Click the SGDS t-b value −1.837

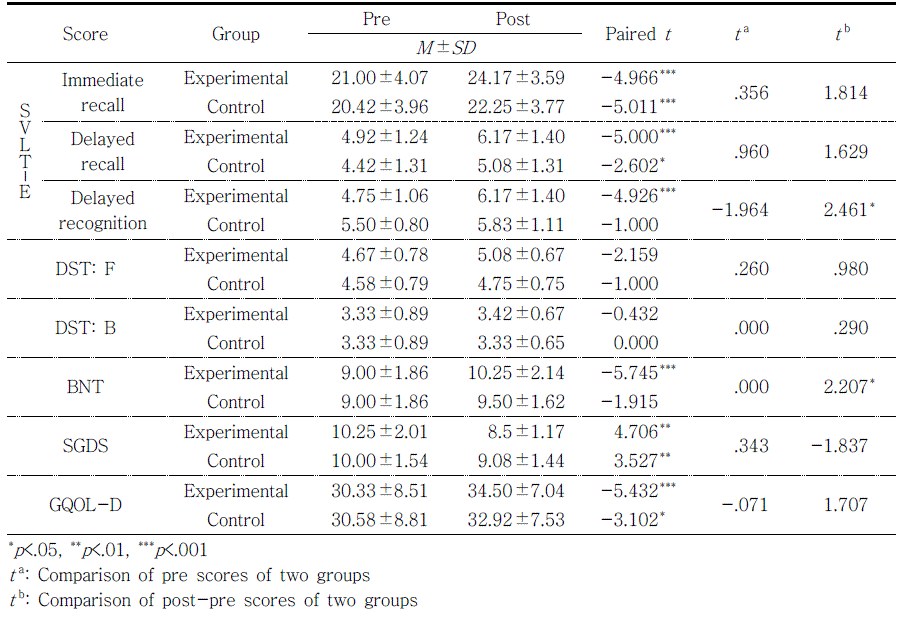pyautogui.click(x=839, y=446)
